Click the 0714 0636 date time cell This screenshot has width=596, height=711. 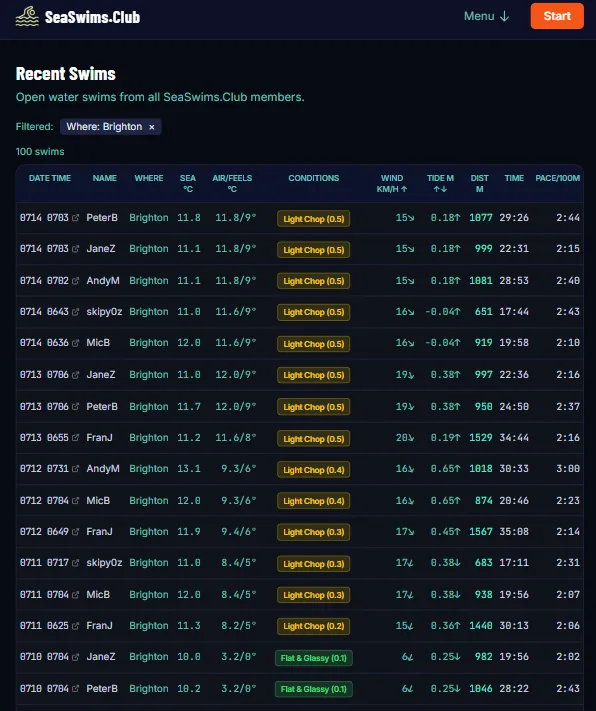coord(44,342)
